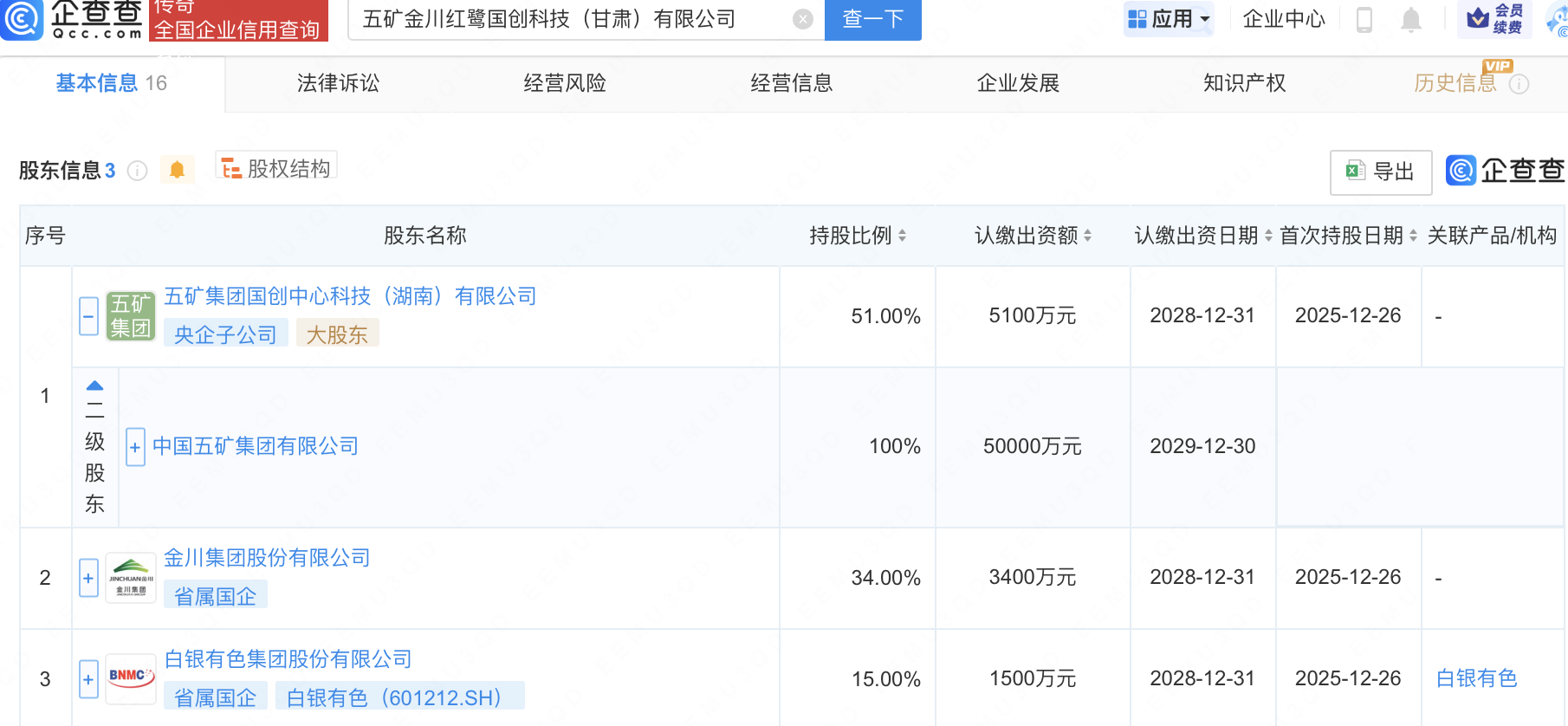
Task: Click the Qcc.com logo icon
Action: [x=21, y=19]
